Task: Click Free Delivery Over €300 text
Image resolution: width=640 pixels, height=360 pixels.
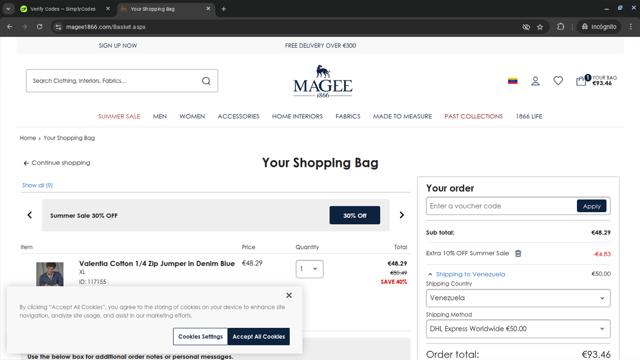Action: click(320, 46)
